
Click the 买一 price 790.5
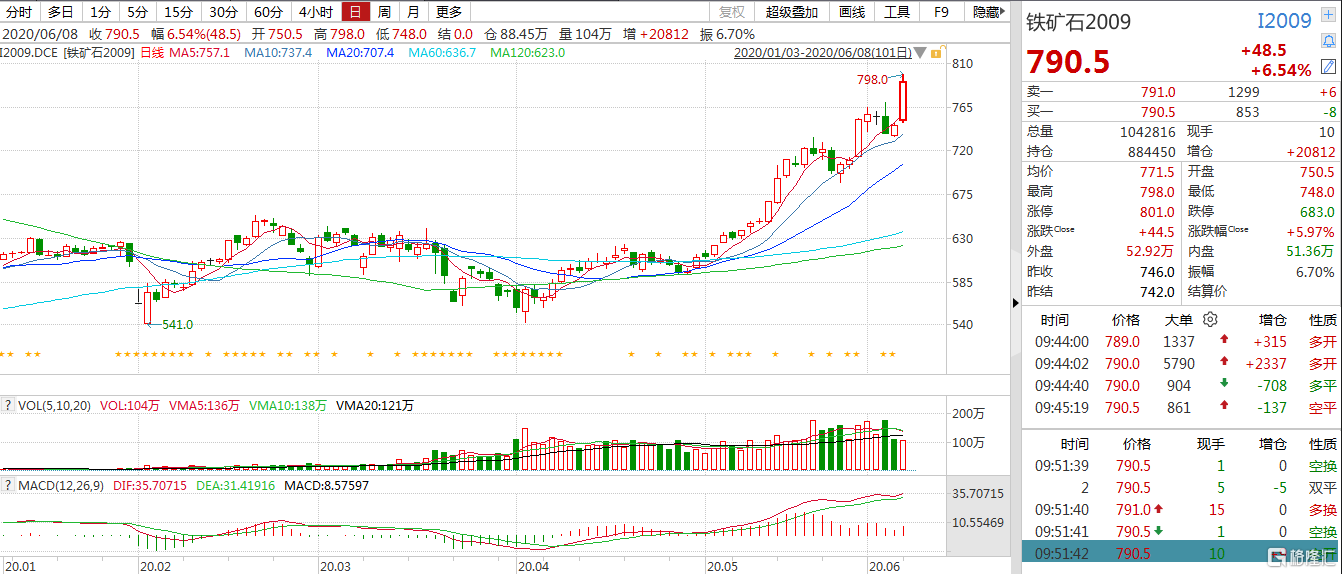(x=1159, y=112)
